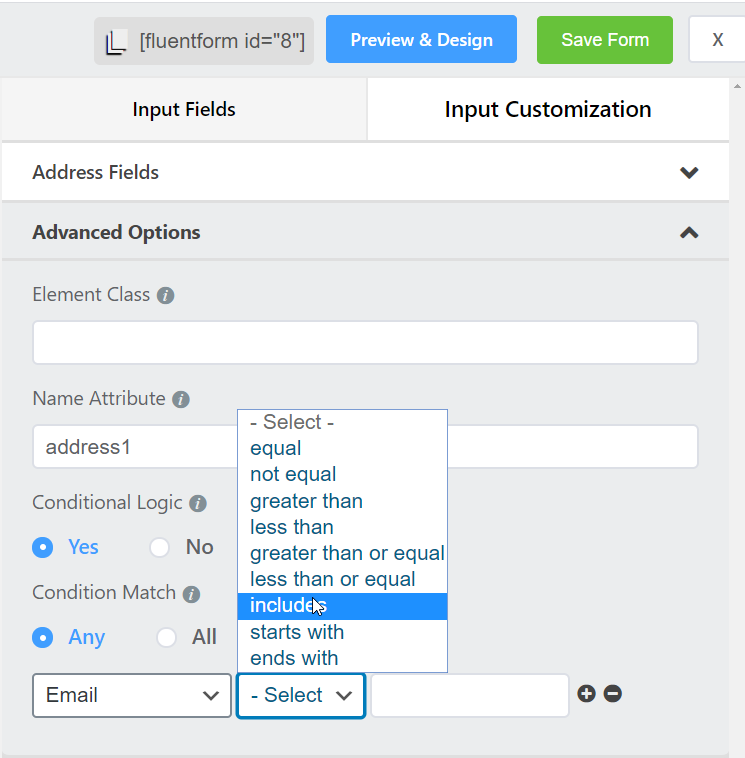Click the Element Class info icon
The height and width of the screenshot is (758, 745).
coord(166,296)
